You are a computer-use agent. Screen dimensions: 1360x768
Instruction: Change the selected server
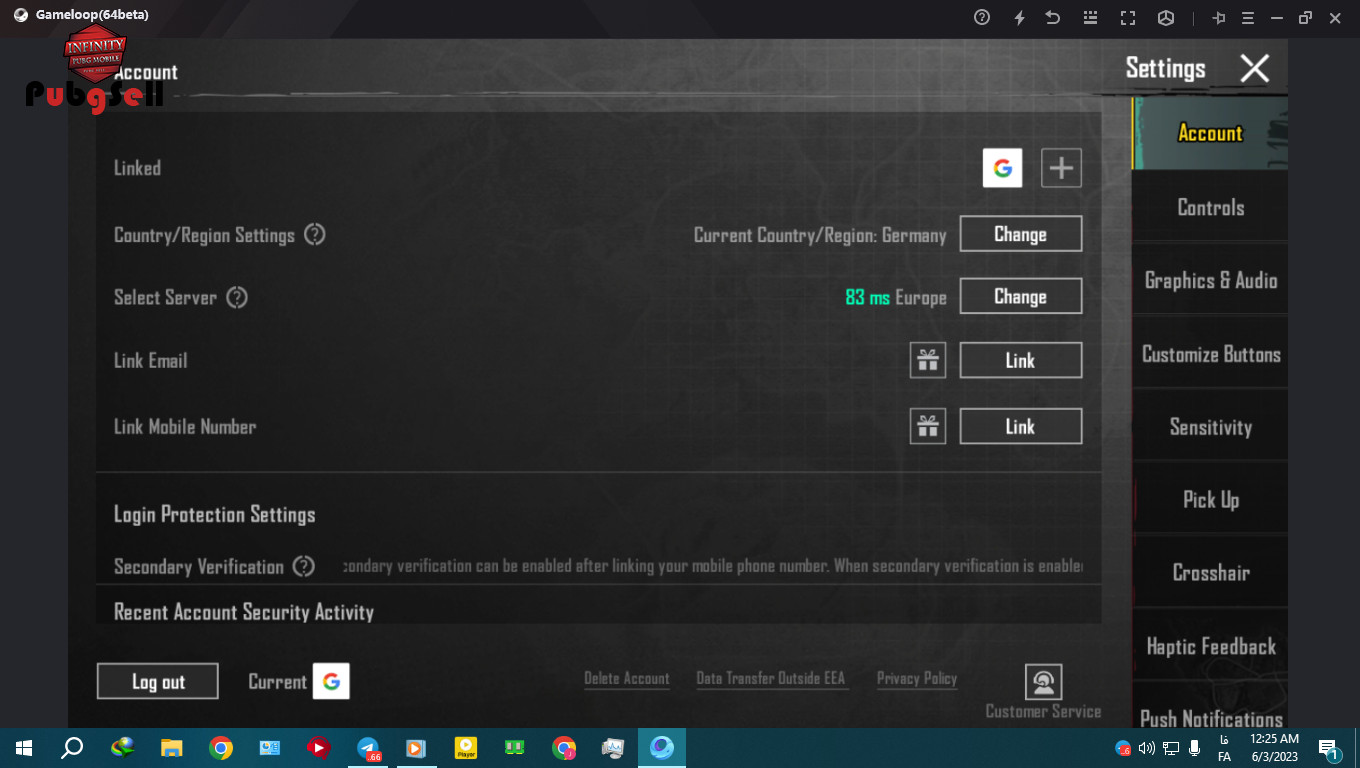1020,296
